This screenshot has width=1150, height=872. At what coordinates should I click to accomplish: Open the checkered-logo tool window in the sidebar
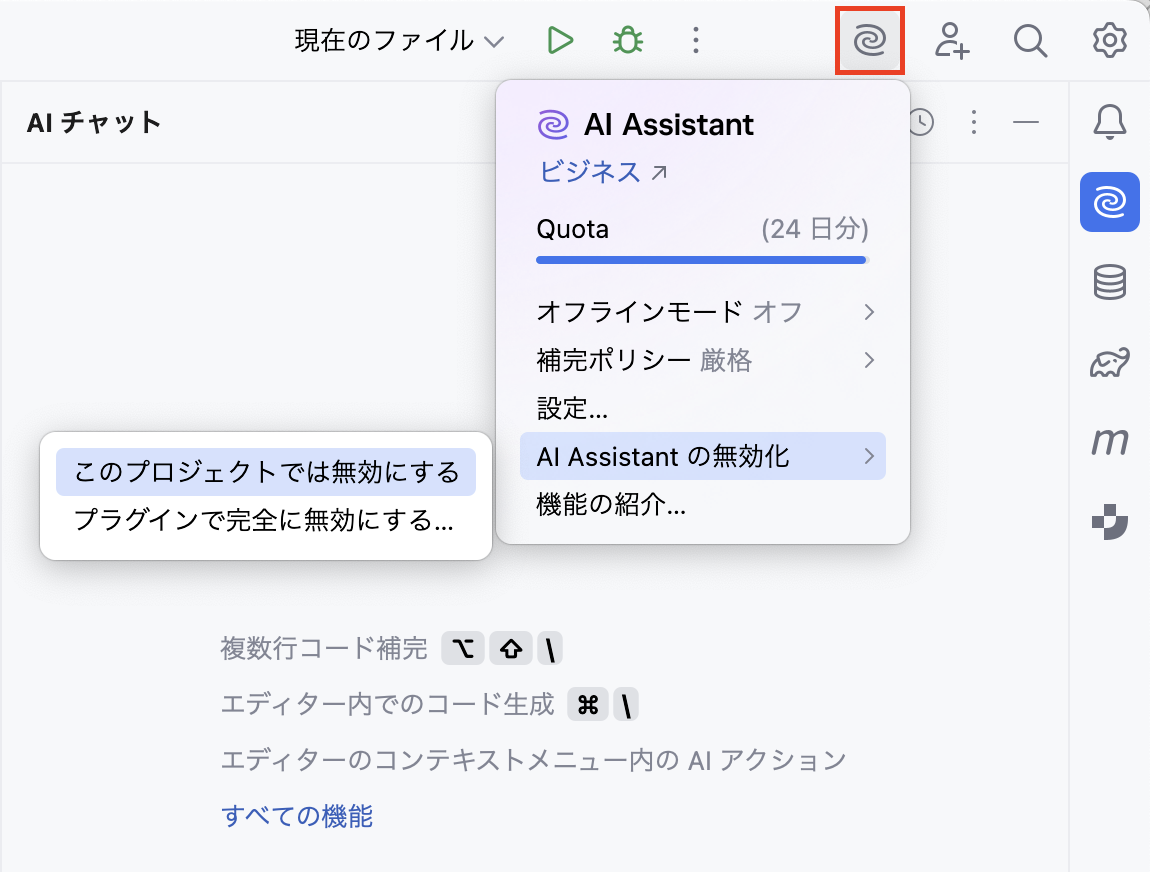tap(1110, 521)
